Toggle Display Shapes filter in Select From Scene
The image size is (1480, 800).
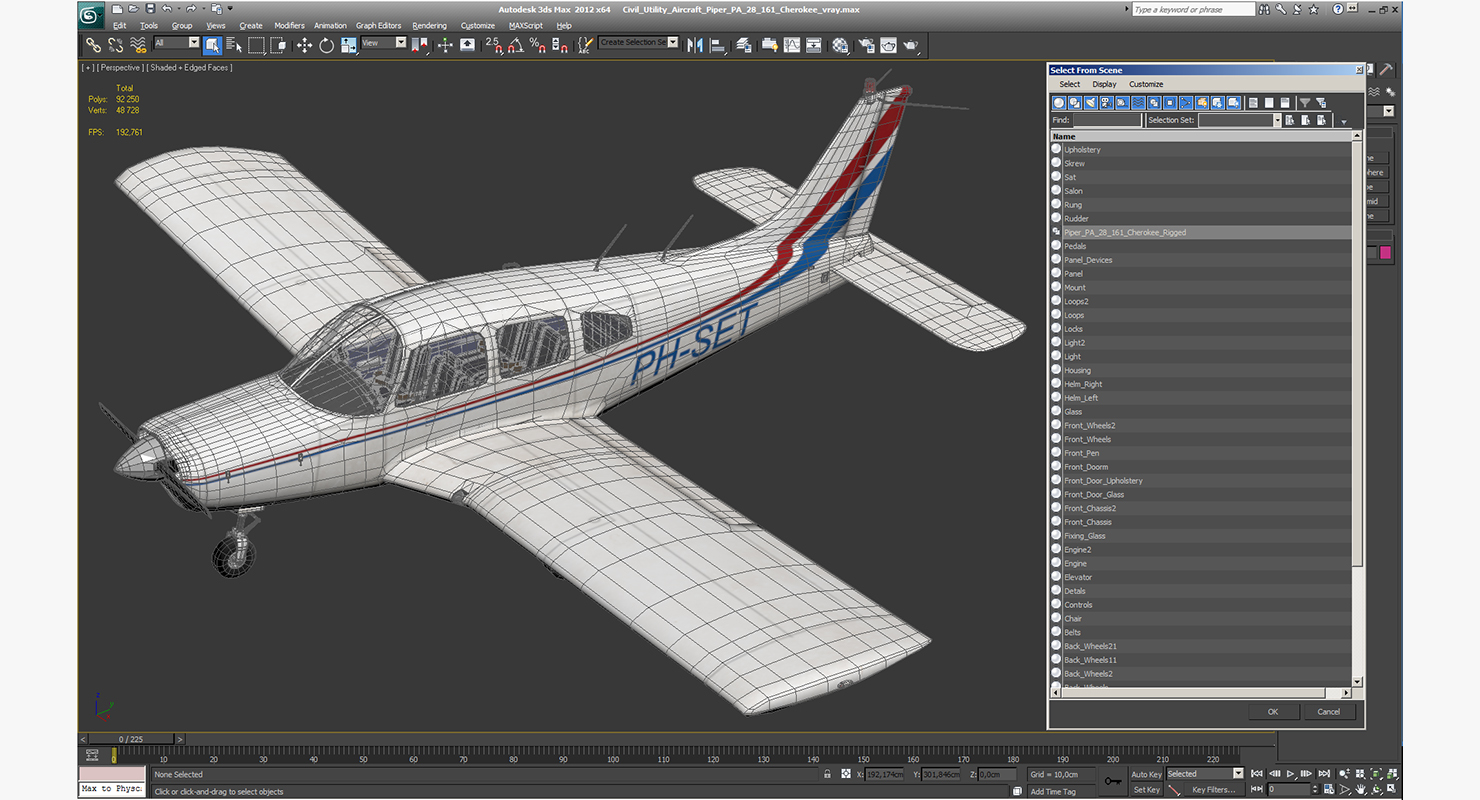click(x=1075, y=102)
